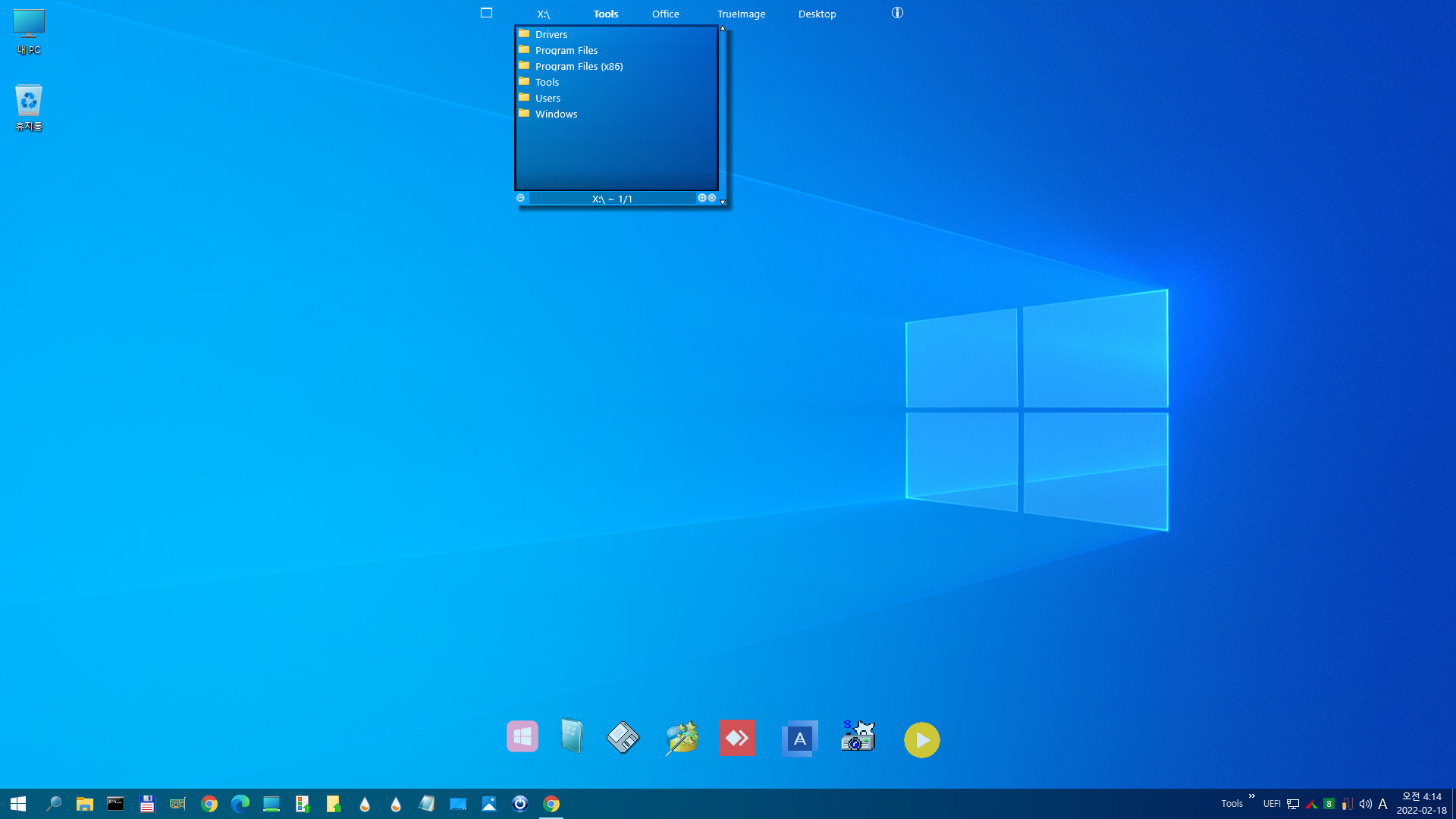Open the Office menu in top bar
The height and width of the screenshot is (819, 1456).
pyautogui.click(x=666, y=14)
